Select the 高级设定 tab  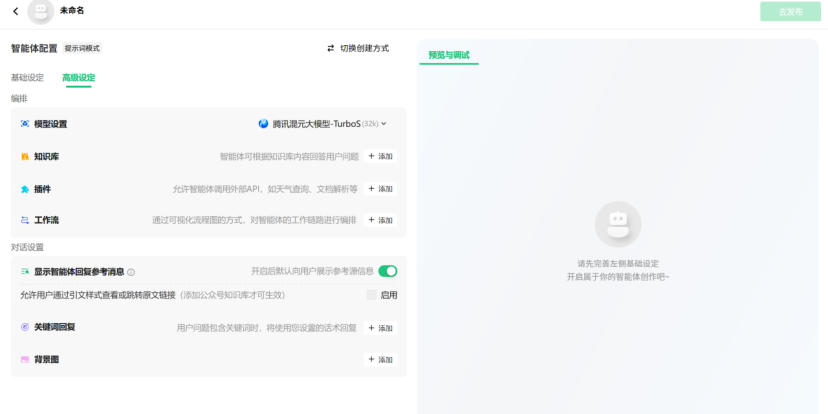point(79,77)
